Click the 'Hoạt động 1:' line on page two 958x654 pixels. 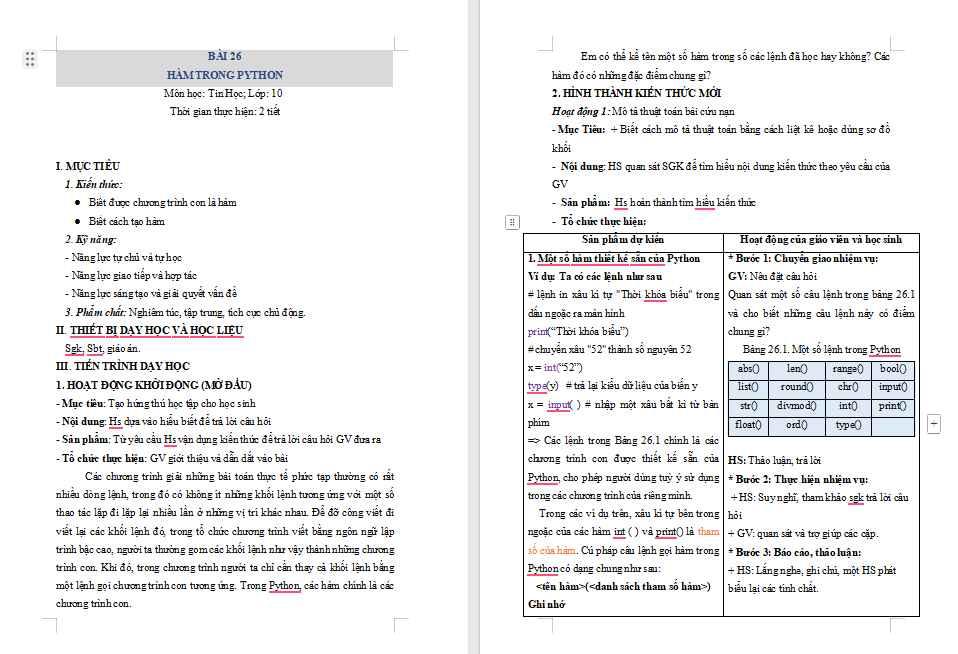pos(643,111)
